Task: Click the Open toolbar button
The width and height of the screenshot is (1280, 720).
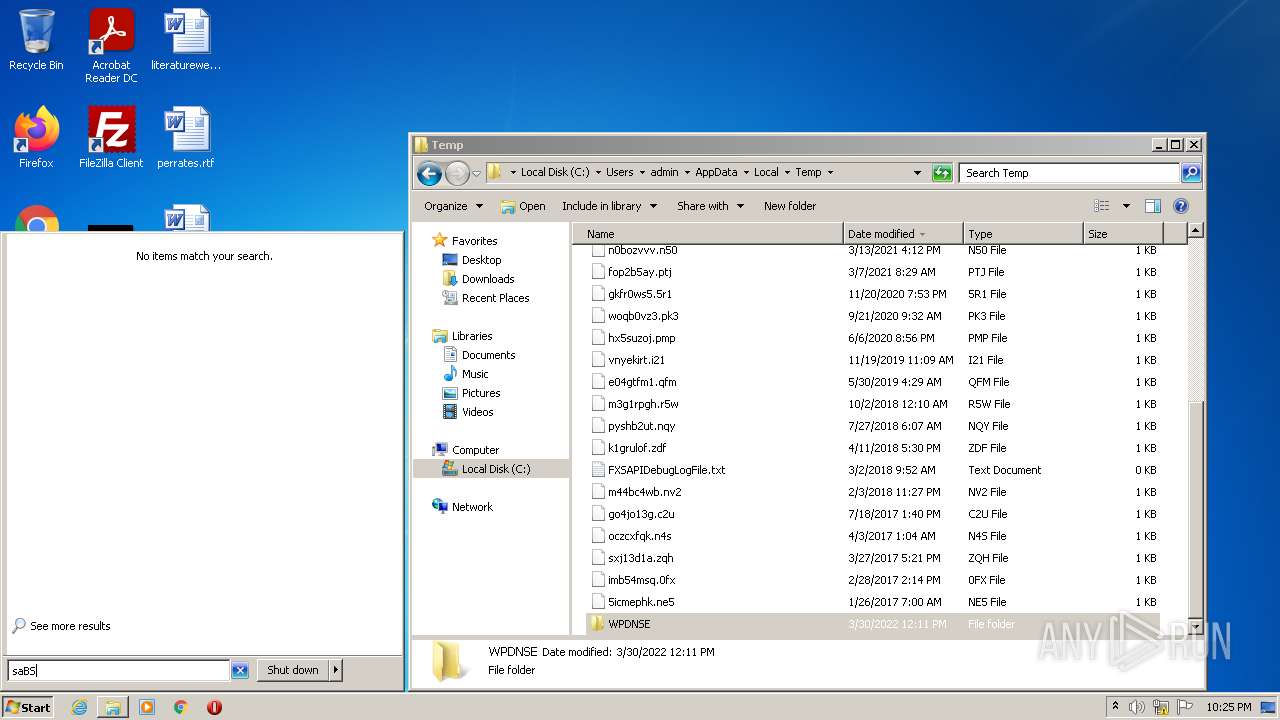Action: (523, 206)
